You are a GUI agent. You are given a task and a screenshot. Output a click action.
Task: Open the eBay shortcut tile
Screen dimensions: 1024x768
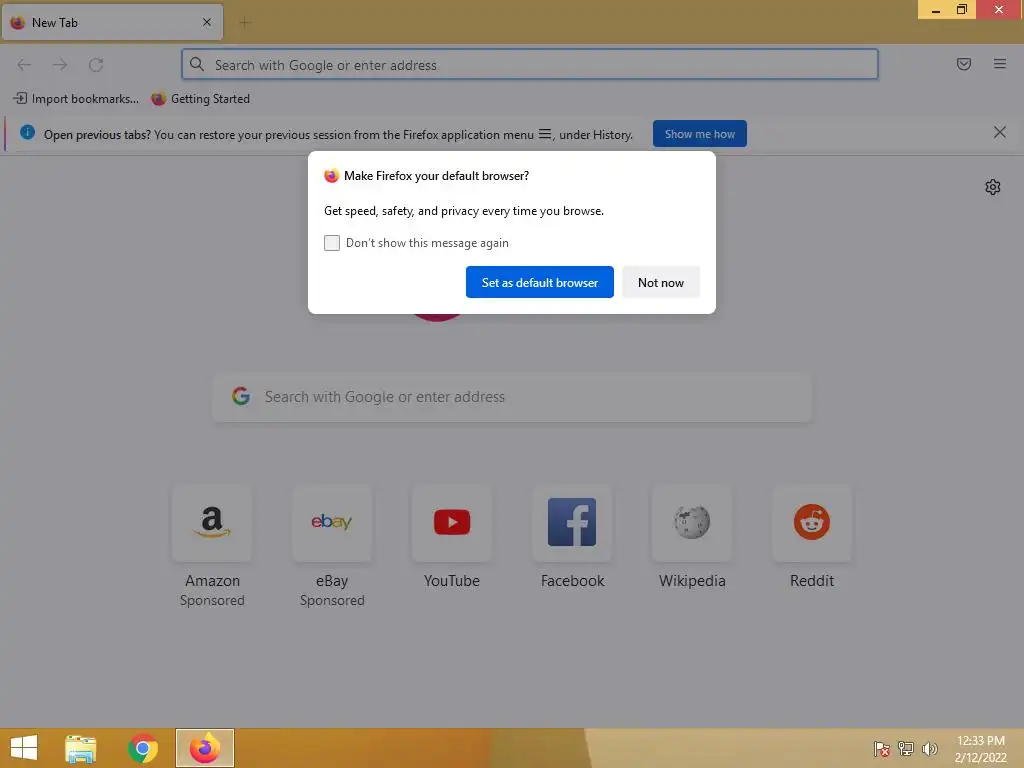click(332, 522)
